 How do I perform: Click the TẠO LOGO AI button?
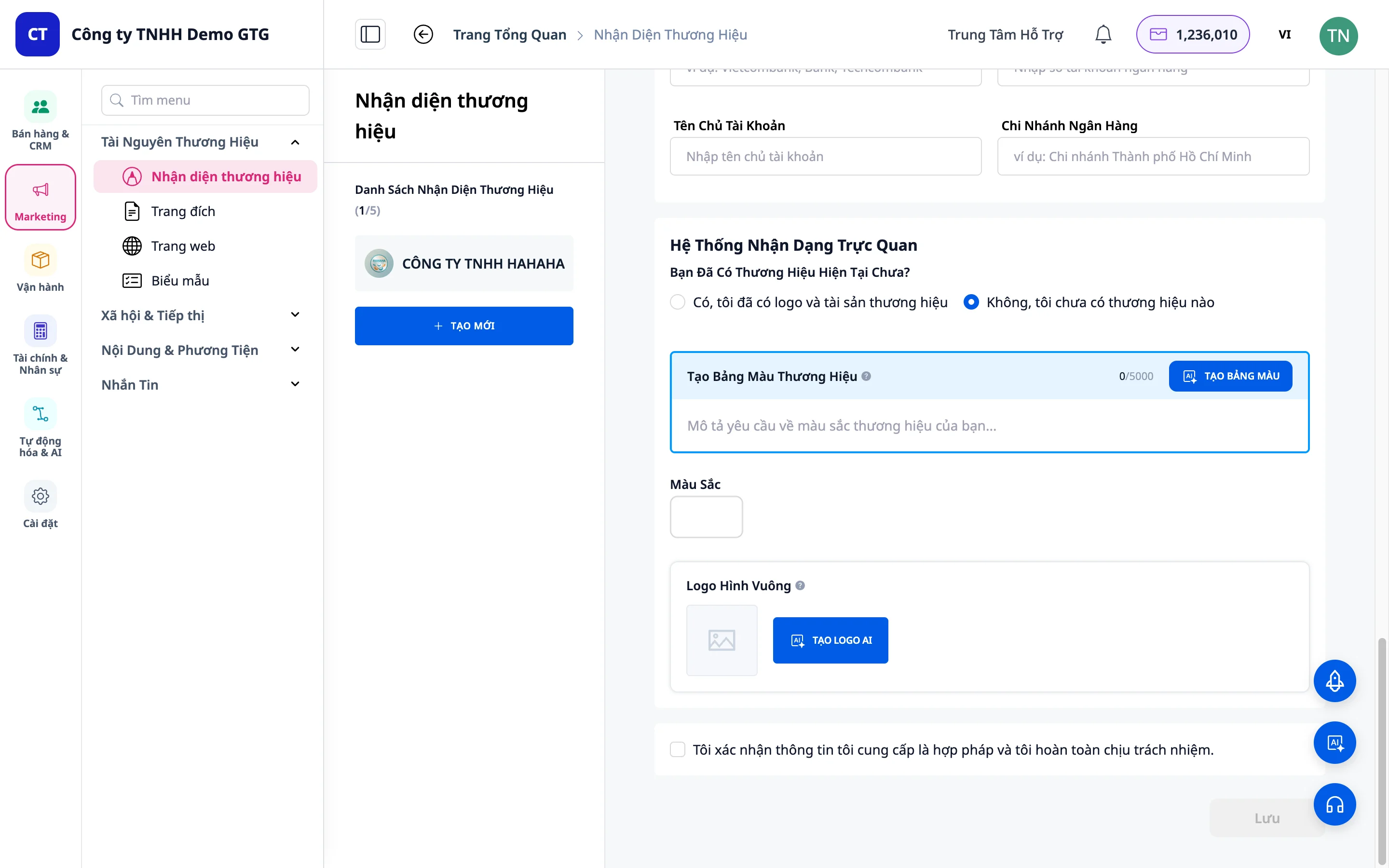[830, 640]
